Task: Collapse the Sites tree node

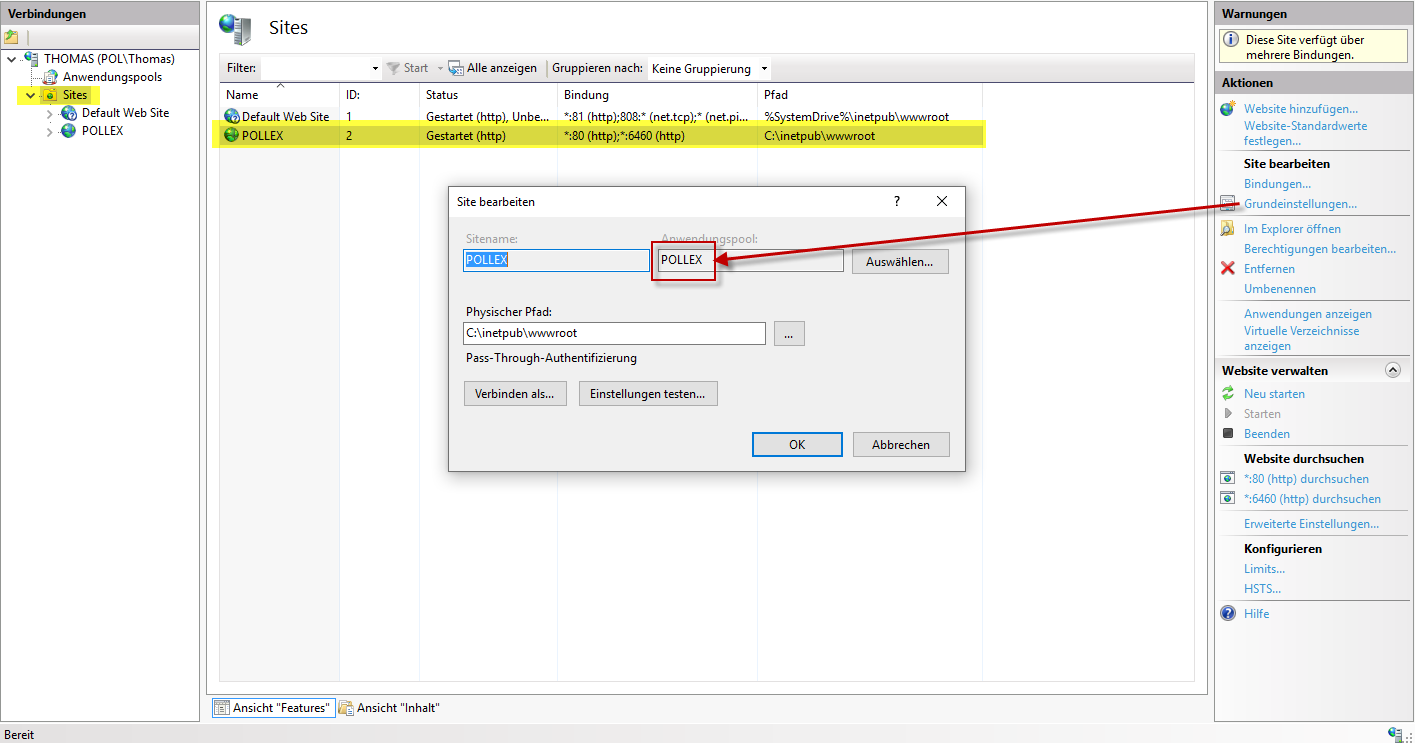Action: tap(28, 96)
